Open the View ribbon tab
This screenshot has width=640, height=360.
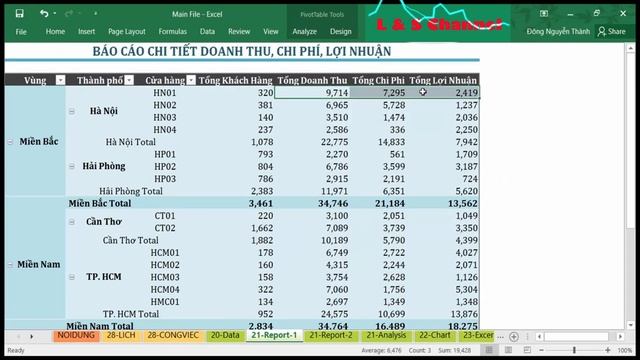coord(270,31)
